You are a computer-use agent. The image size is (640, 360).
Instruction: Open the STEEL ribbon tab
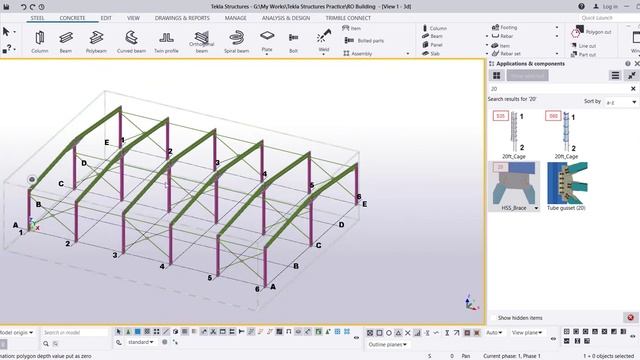tap(37, 18)
